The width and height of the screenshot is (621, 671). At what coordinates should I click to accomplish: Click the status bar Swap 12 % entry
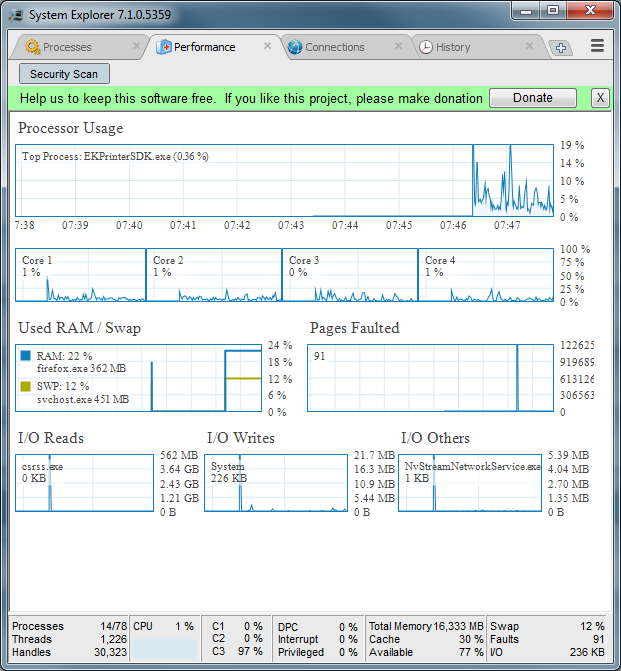point(547,626)
